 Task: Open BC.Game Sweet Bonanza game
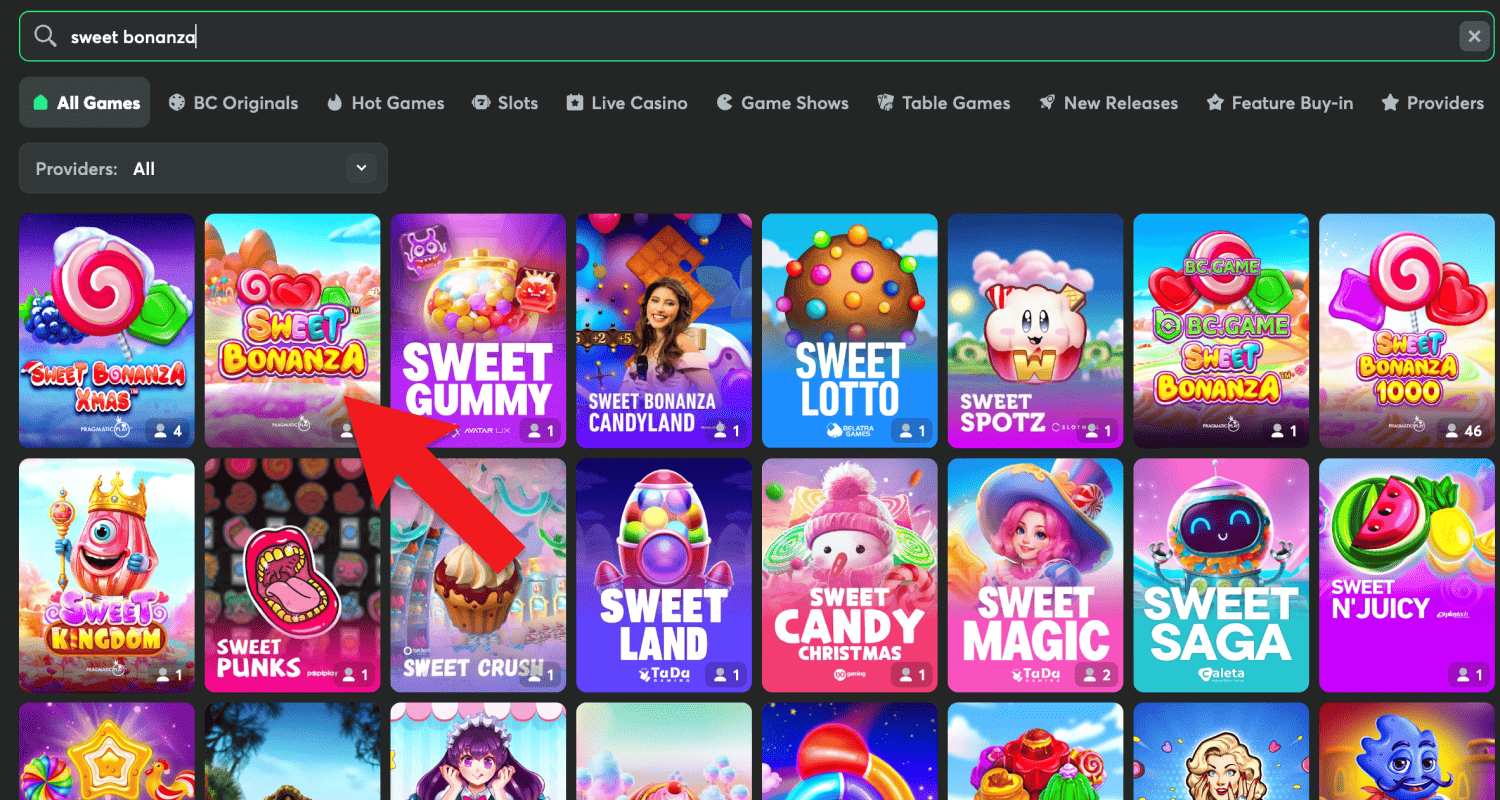click(1221, 330)
